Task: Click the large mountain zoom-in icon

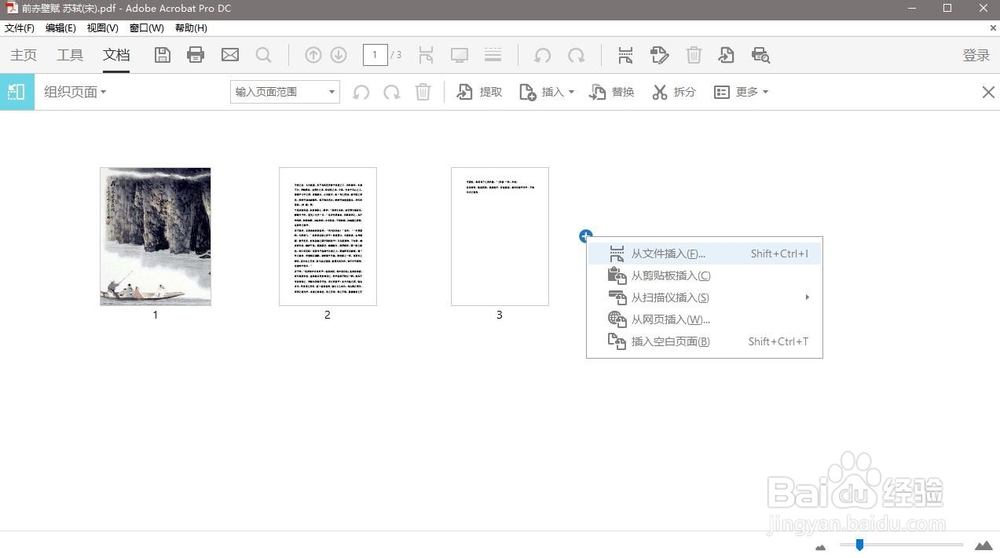Action: click(x=984, y=545)
